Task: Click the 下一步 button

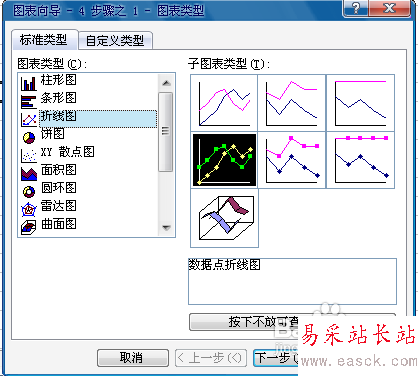Action: (276, 358)
